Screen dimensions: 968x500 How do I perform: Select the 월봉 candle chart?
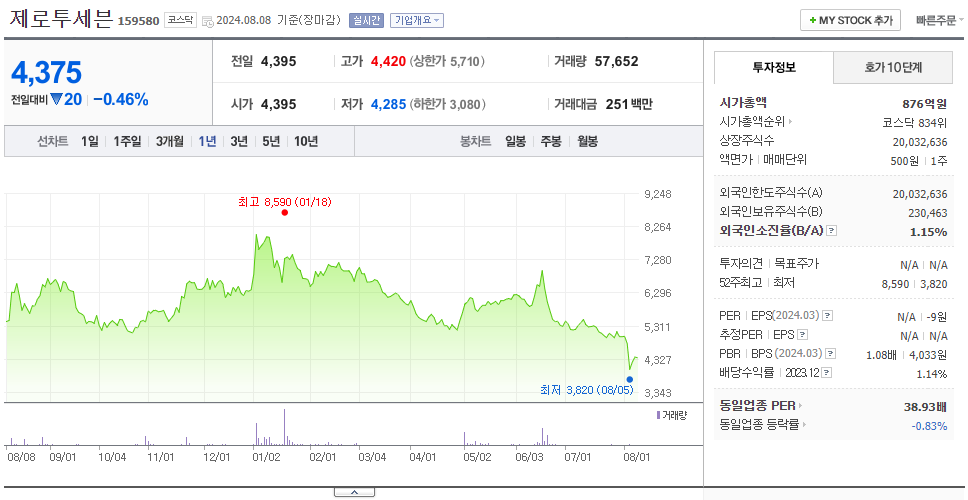pos(588,141)
